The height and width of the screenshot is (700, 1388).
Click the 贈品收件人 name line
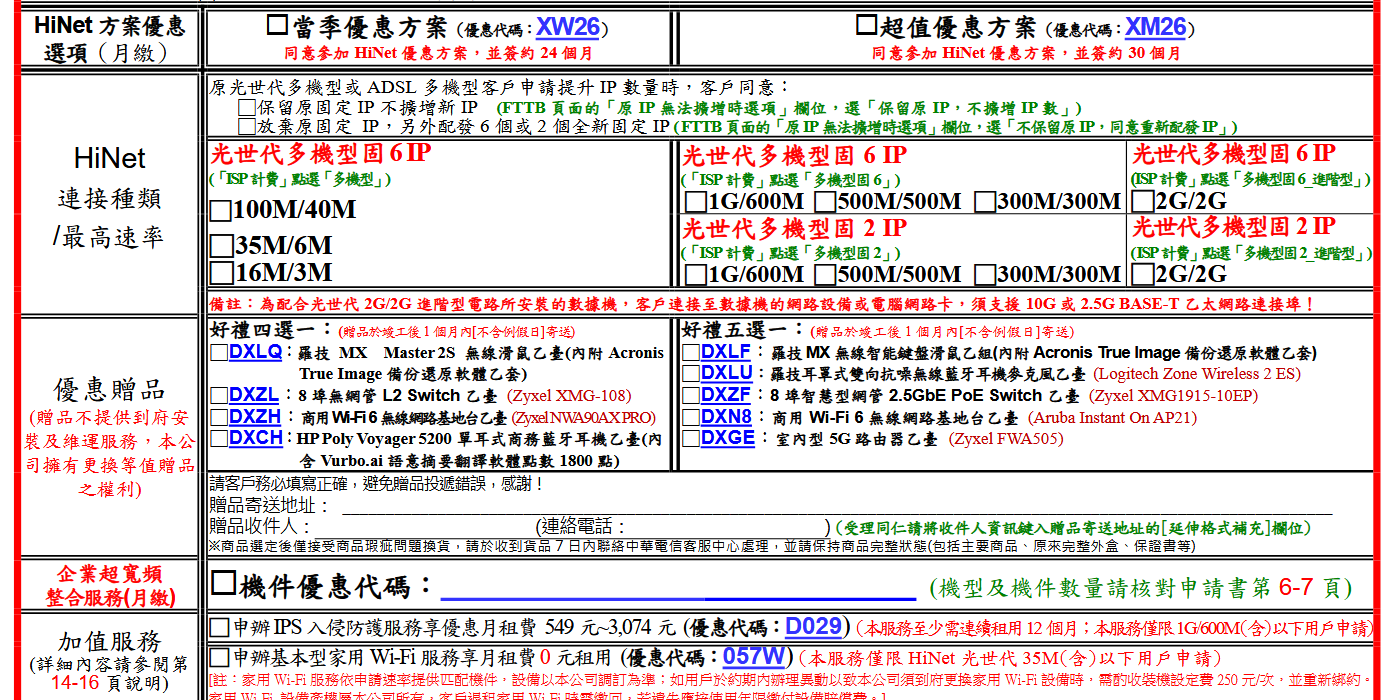coord(423,527)
